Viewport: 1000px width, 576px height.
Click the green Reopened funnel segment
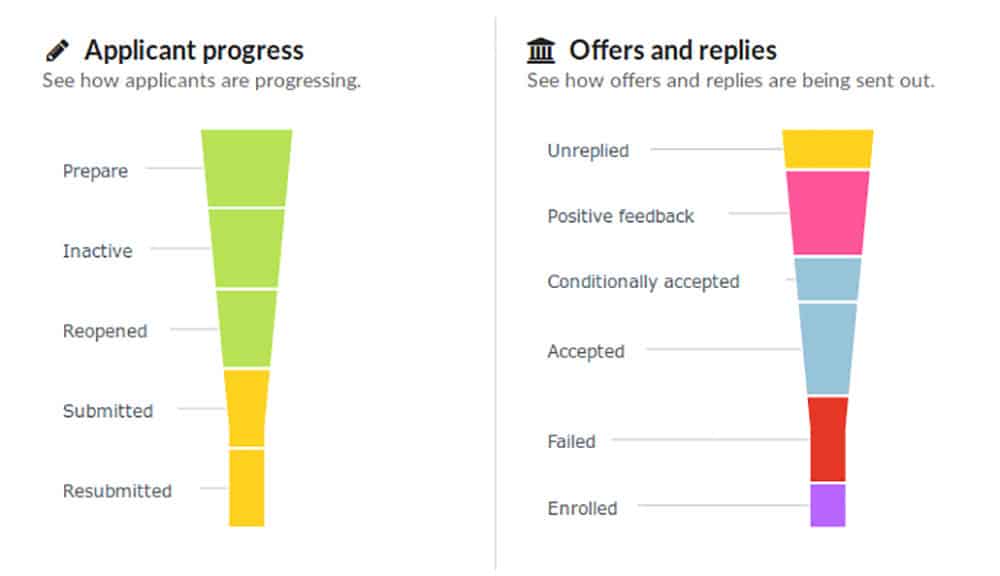click(247, 329)
